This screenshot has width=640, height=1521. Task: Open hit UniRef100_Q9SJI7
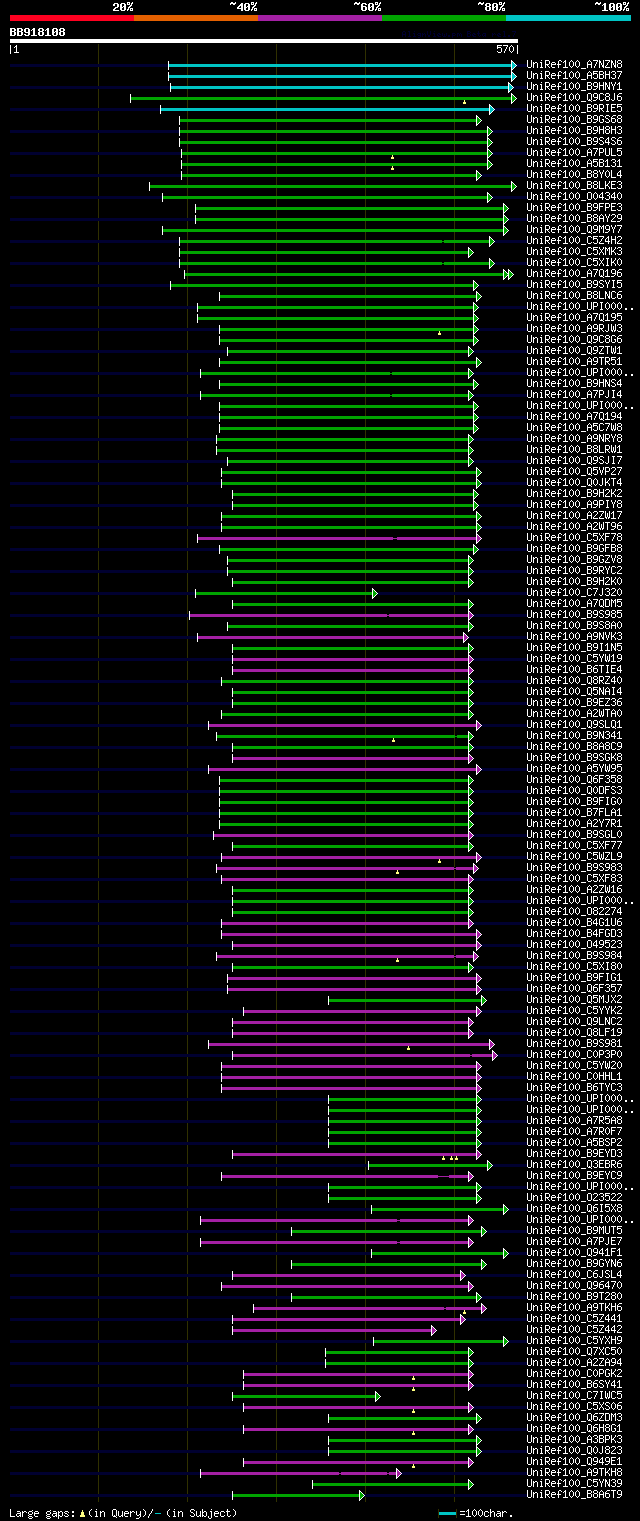pos(572,460)
